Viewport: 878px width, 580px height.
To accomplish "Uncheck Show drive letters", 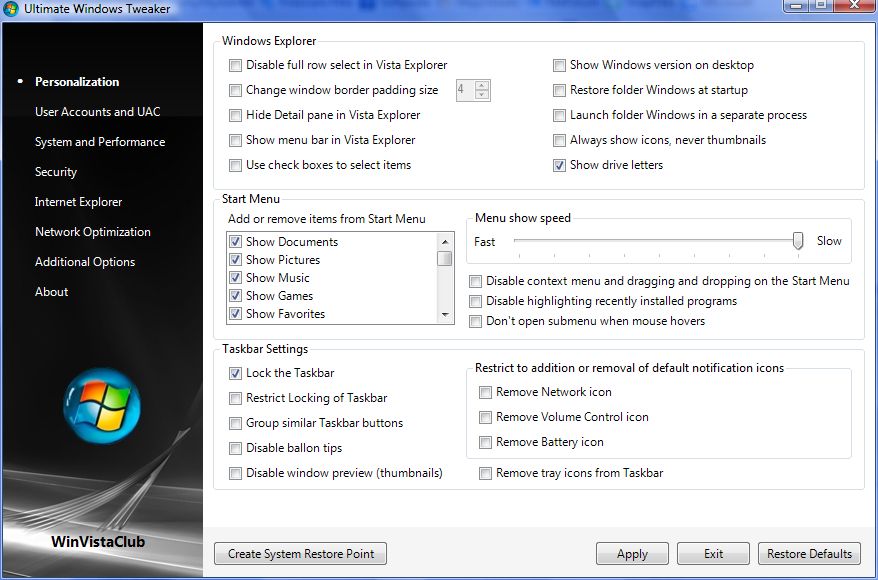I will click(x=559, y=165).
